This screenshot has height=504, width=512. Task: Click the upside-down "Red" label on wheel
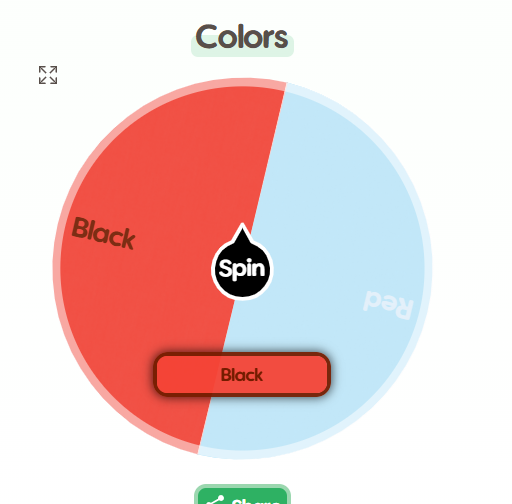pyautogui.click(x=388, y=305)
